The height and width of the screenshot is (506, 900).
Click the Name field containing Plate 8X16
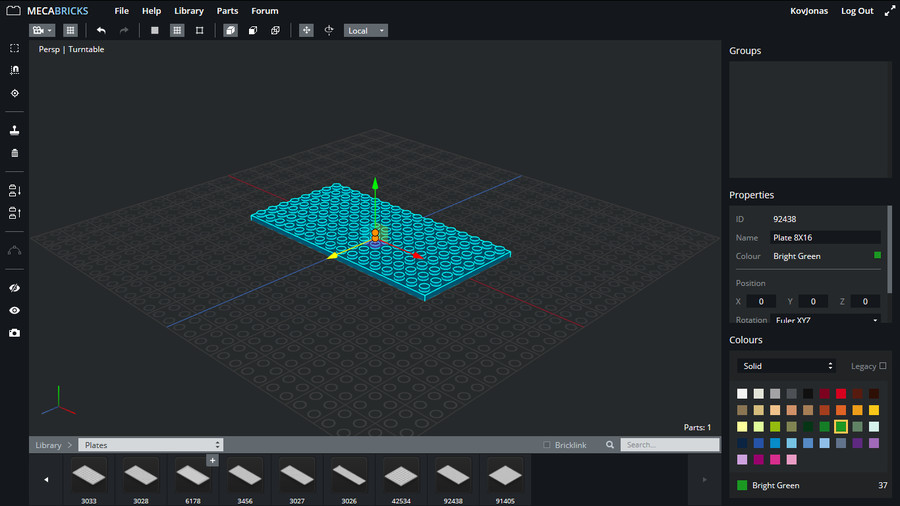coord(825,238)
